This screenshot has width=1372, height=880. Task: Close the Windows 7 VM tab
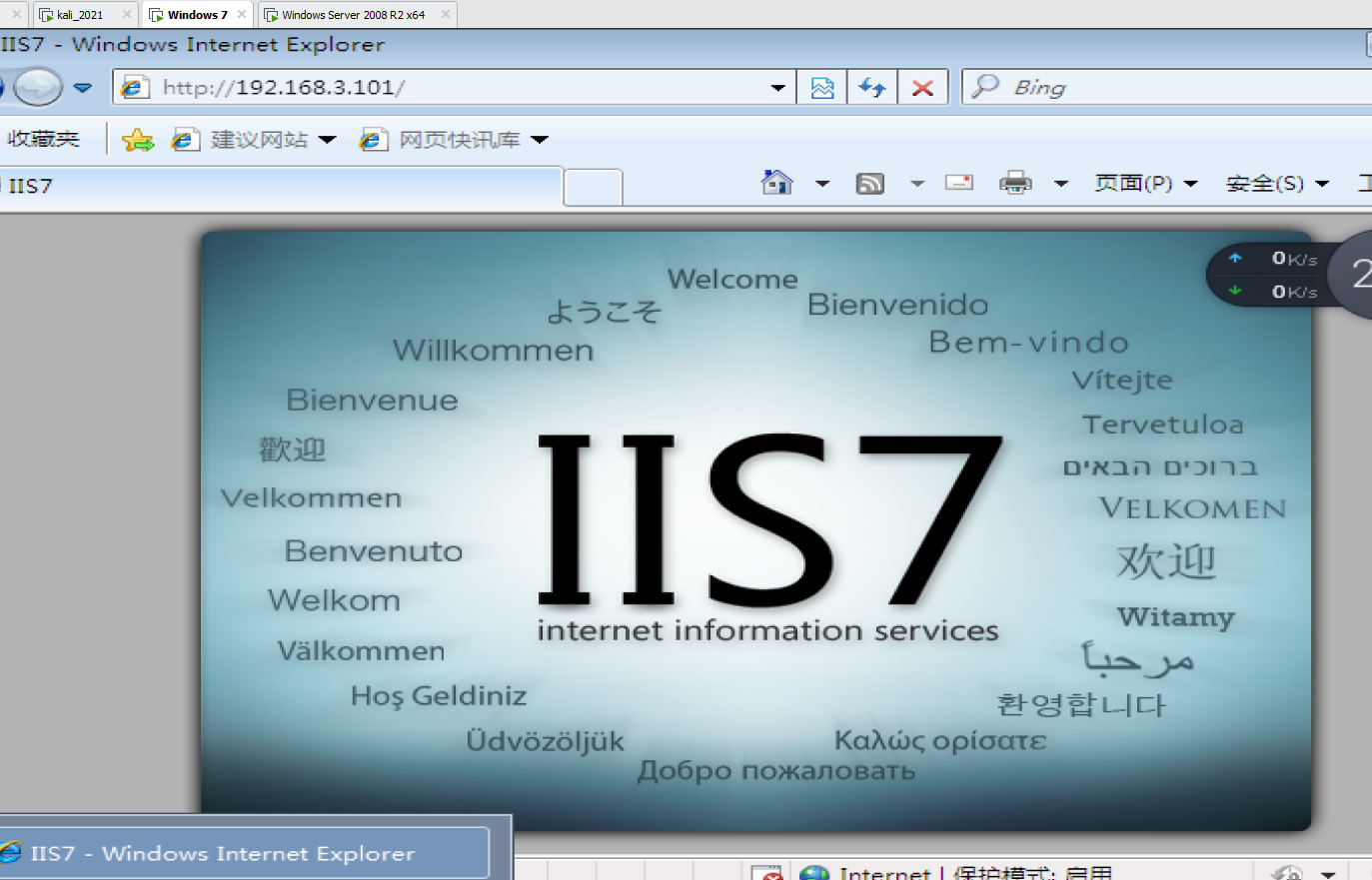pyautogui.click(x=242, y=15)
